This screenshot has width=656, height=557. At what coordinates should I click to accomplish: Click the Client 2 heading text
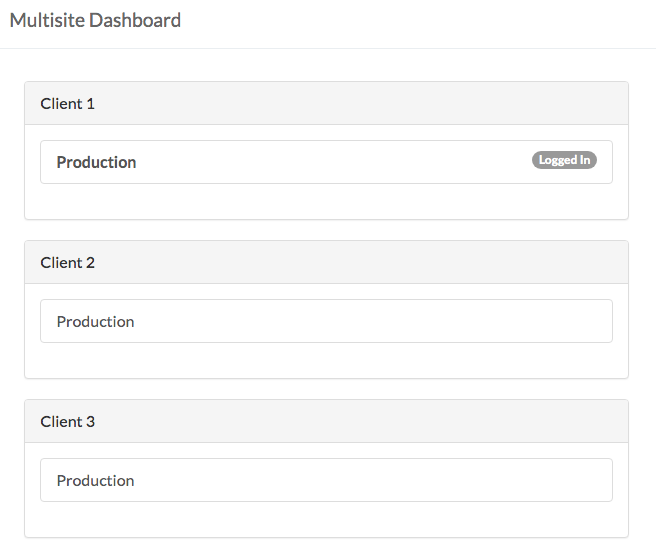point(67,262)
